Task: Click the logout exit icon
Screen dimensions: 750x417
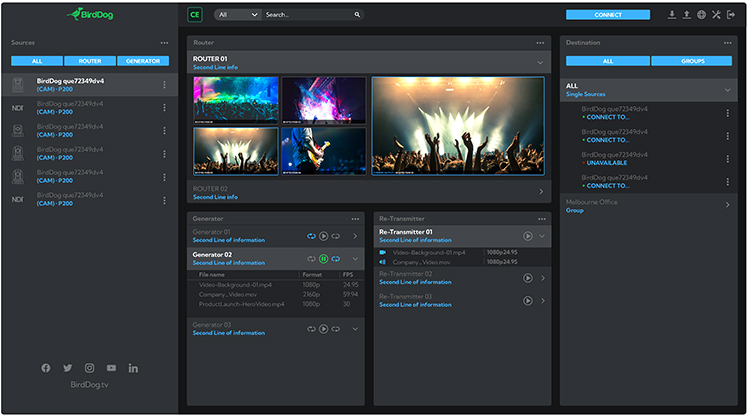Action: pos(731,15)
